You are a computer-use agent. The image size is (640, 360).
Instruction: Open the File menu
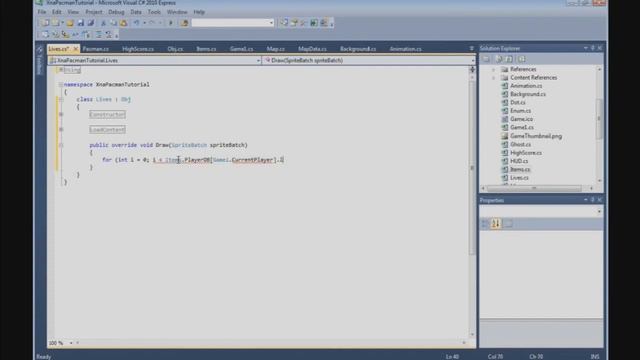(x=42, y=12)
